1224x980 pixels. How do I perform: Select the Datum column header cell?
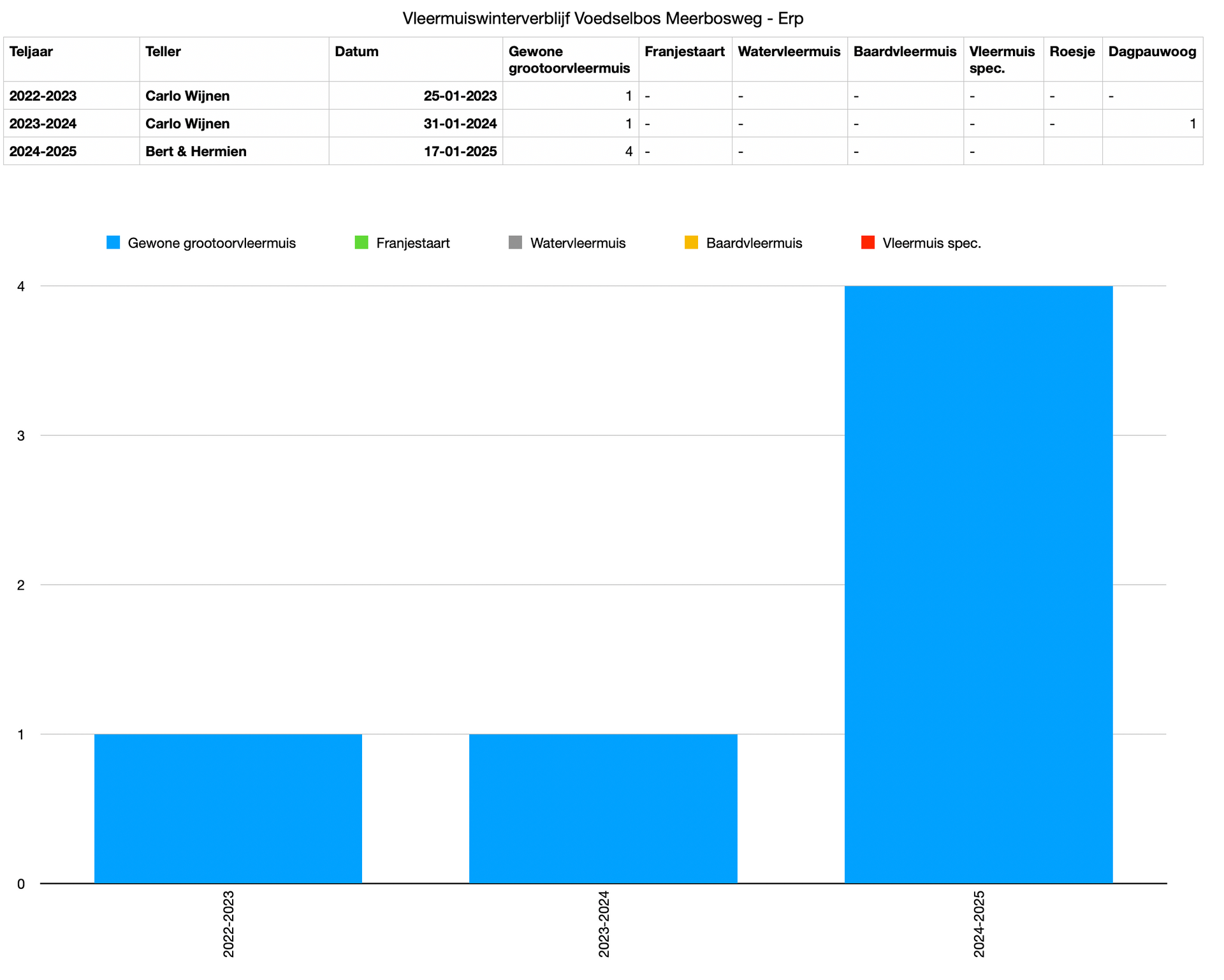(x=416, y=59)
